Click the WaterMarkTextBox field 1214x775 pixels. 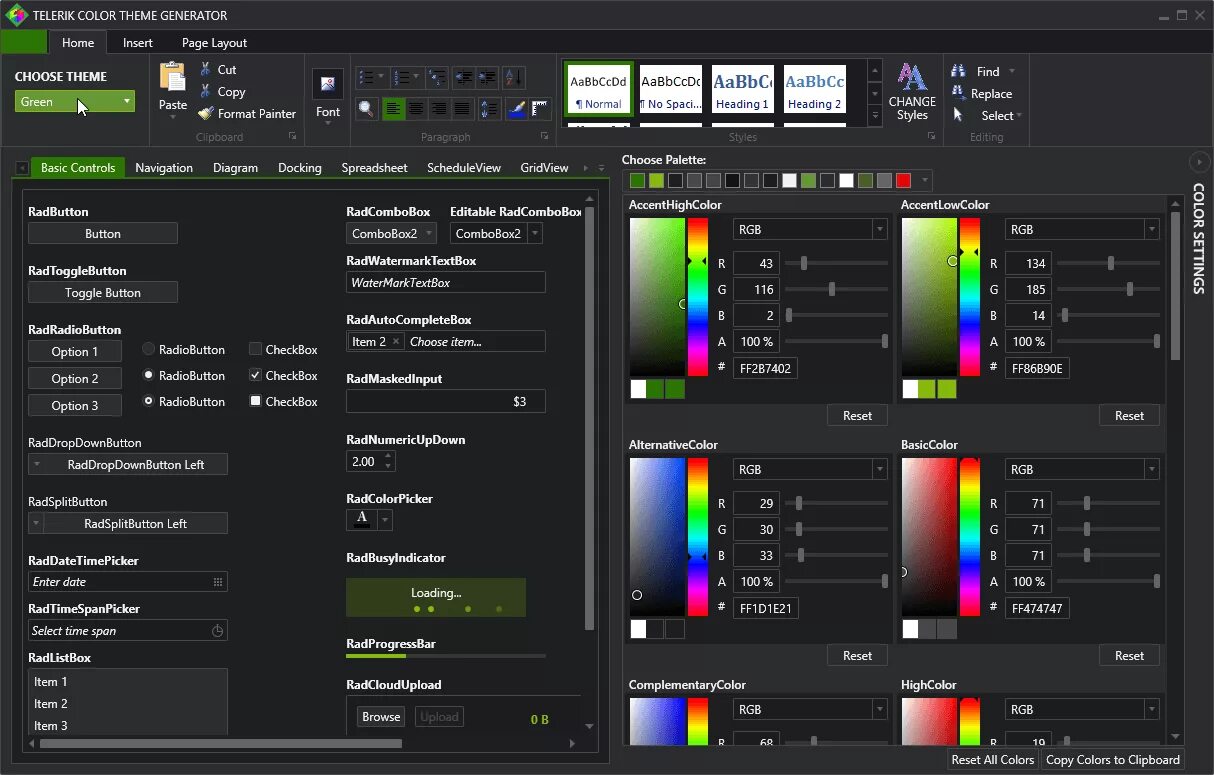click(x=446, y=282)
